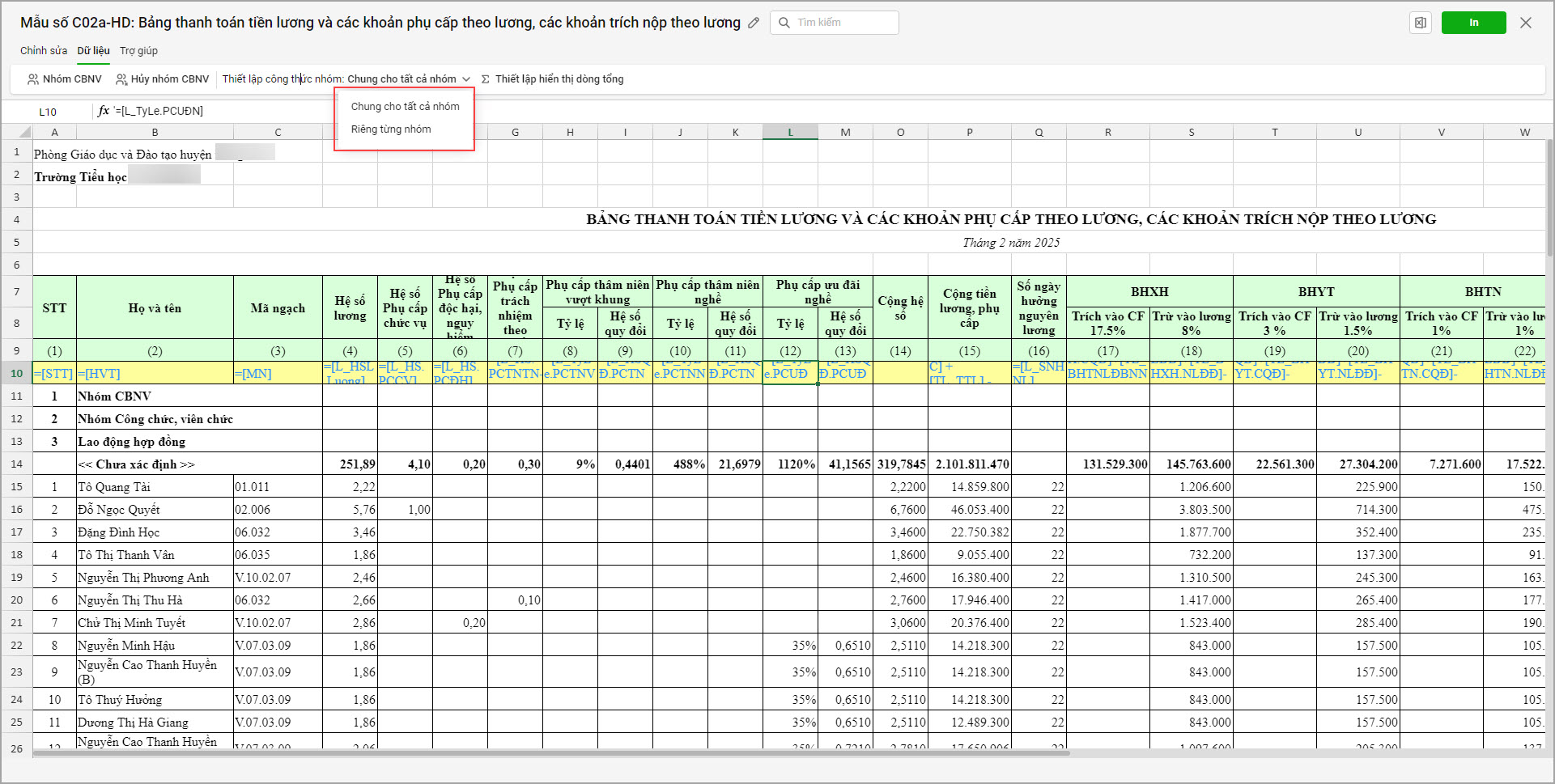1555x784 pixels.
Task: Click the cell reference box showing L10
Action: point(48,112)
